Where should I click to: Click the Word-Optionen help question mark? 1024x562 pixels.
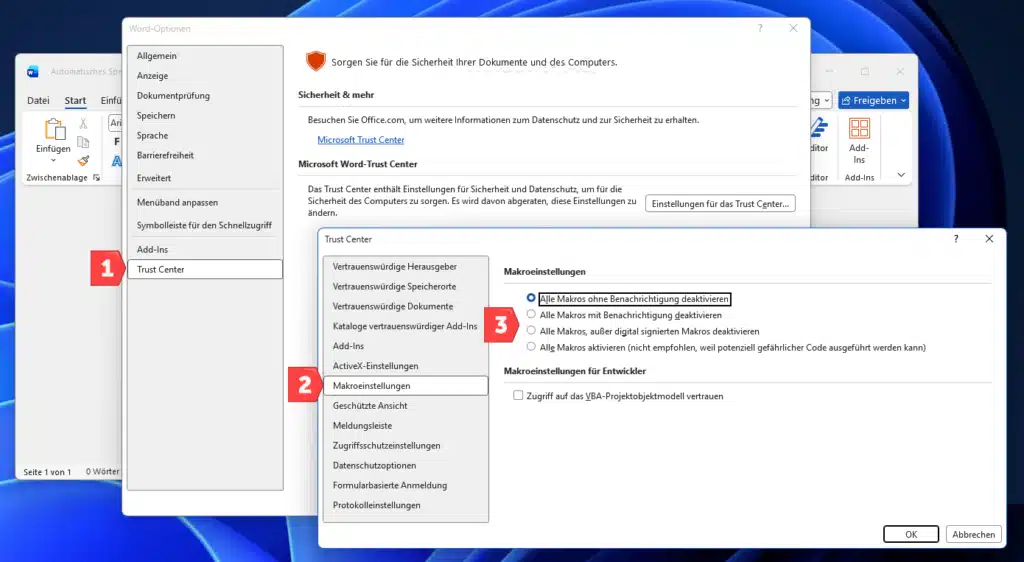pyautogui.click(x=760, y=28)
